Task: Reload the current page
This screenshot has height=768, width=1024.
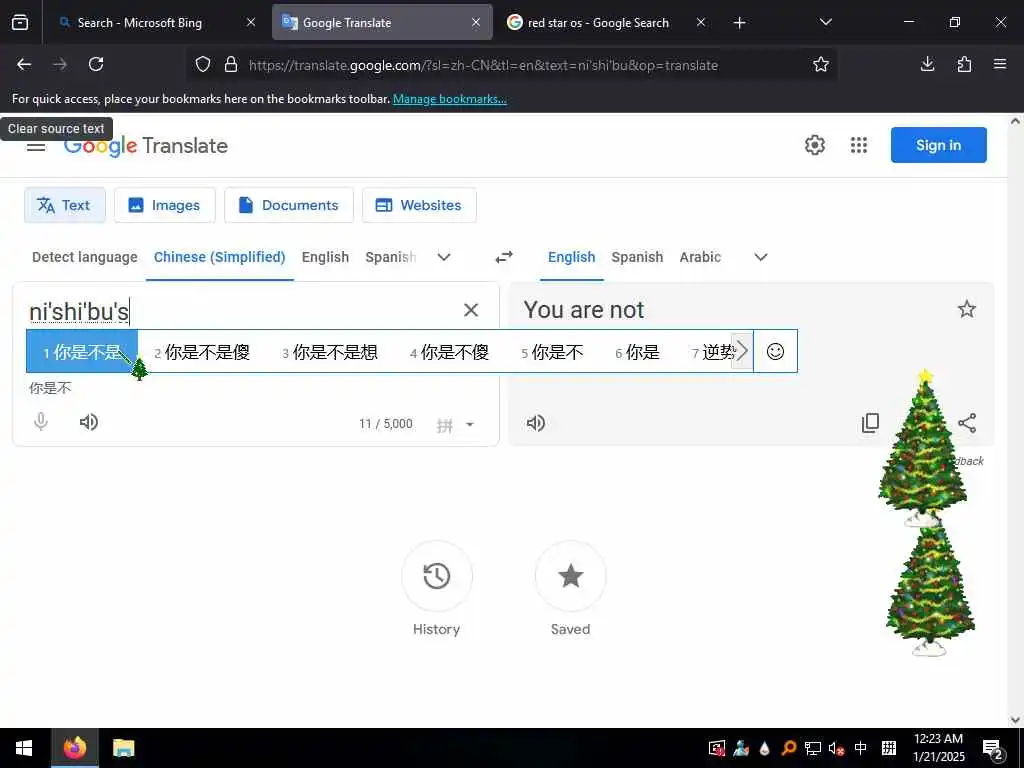Action: [x=96, y=64]
